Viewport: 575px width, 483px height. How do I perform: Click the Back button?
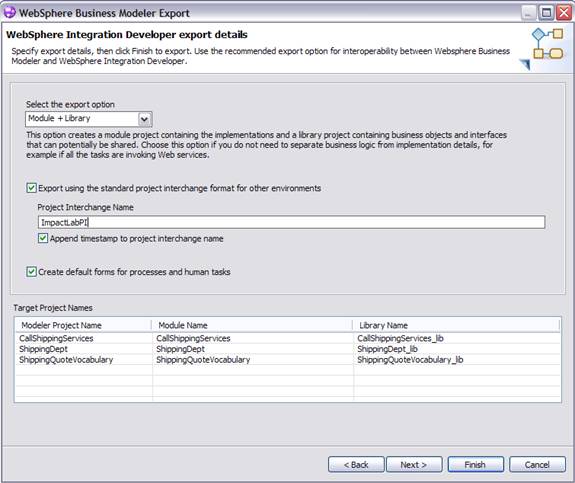coord(356,465)
